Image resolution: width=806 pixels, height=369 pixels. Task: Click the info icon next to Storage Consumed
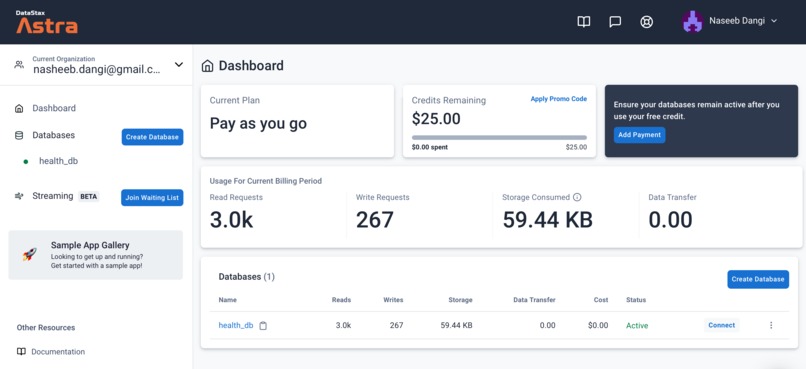tap(577, 197)
